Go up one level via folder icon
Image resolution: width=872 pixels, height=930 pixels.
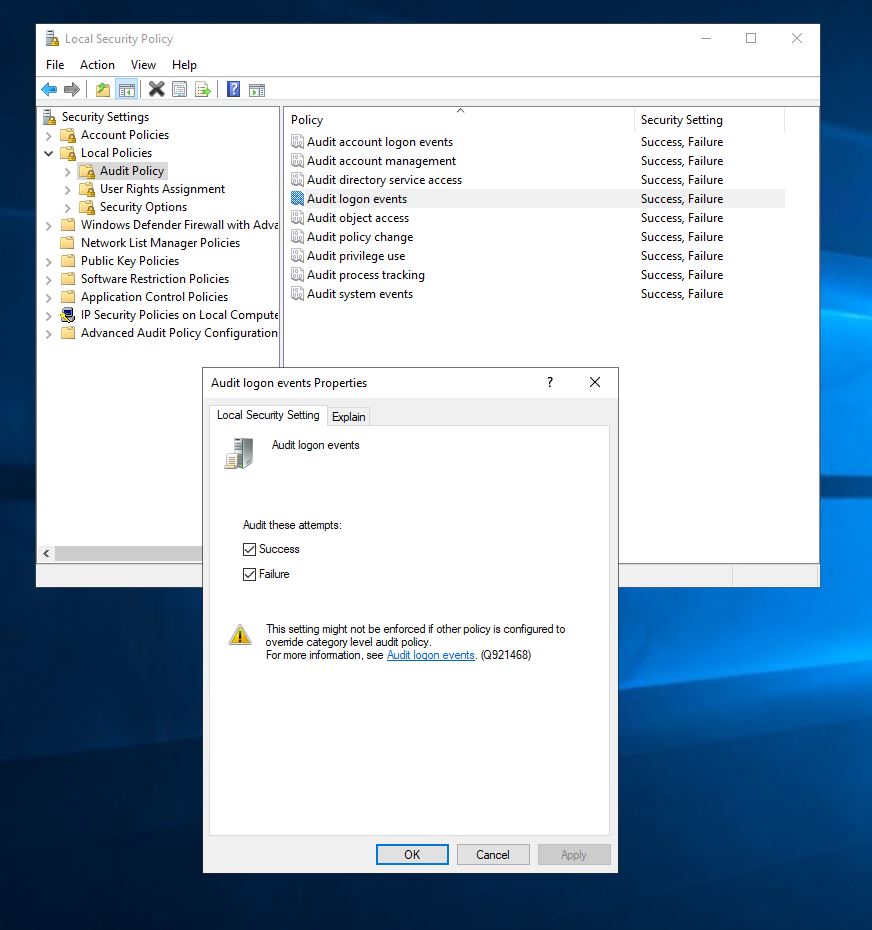point(103,90)
